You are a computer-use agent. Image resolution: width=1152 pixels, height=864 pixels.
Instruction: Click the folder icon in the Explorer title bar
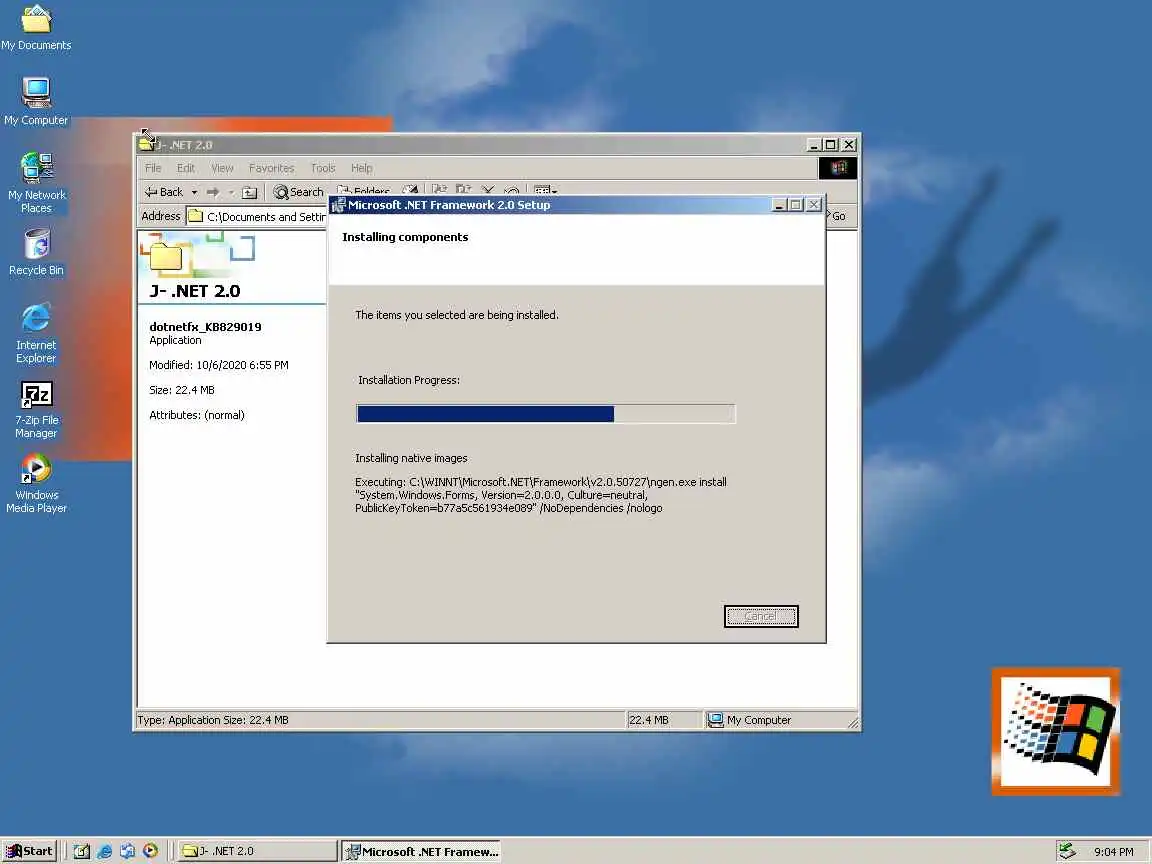(x=147, y=143)
